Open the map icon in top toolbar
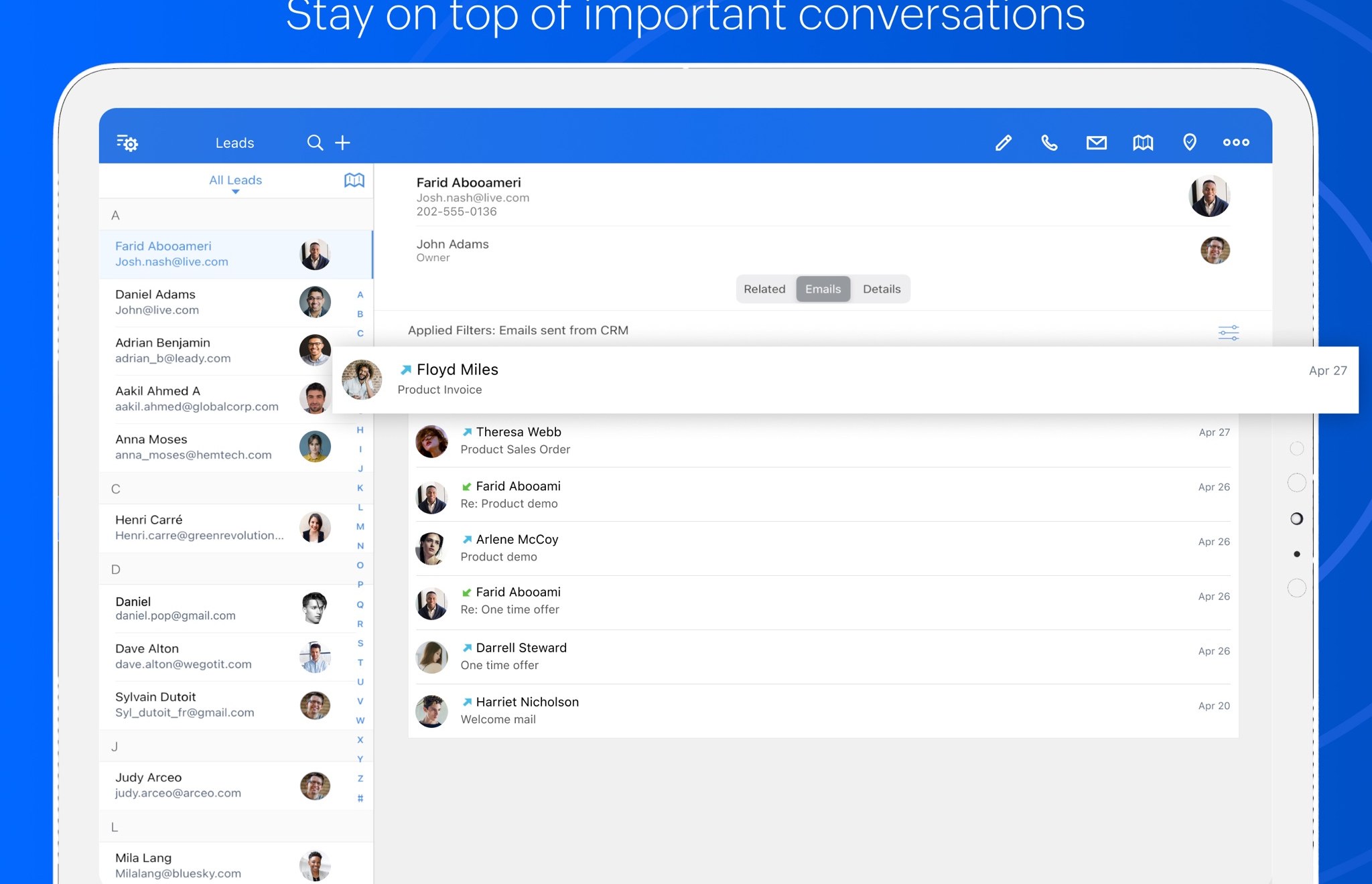This screenshot has height=884, width=1372. [1143, 143]
